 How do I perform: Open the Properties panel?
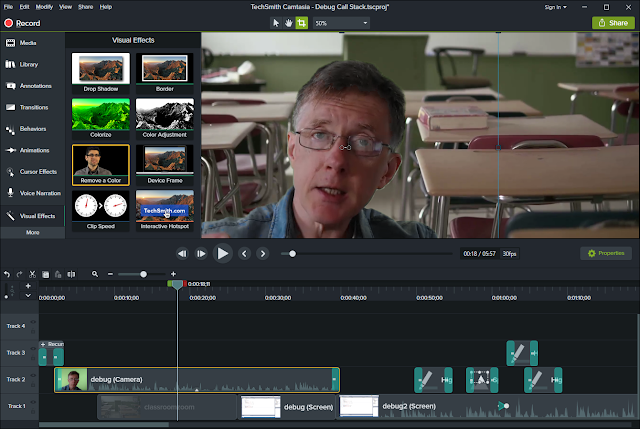tap(606, 253)
